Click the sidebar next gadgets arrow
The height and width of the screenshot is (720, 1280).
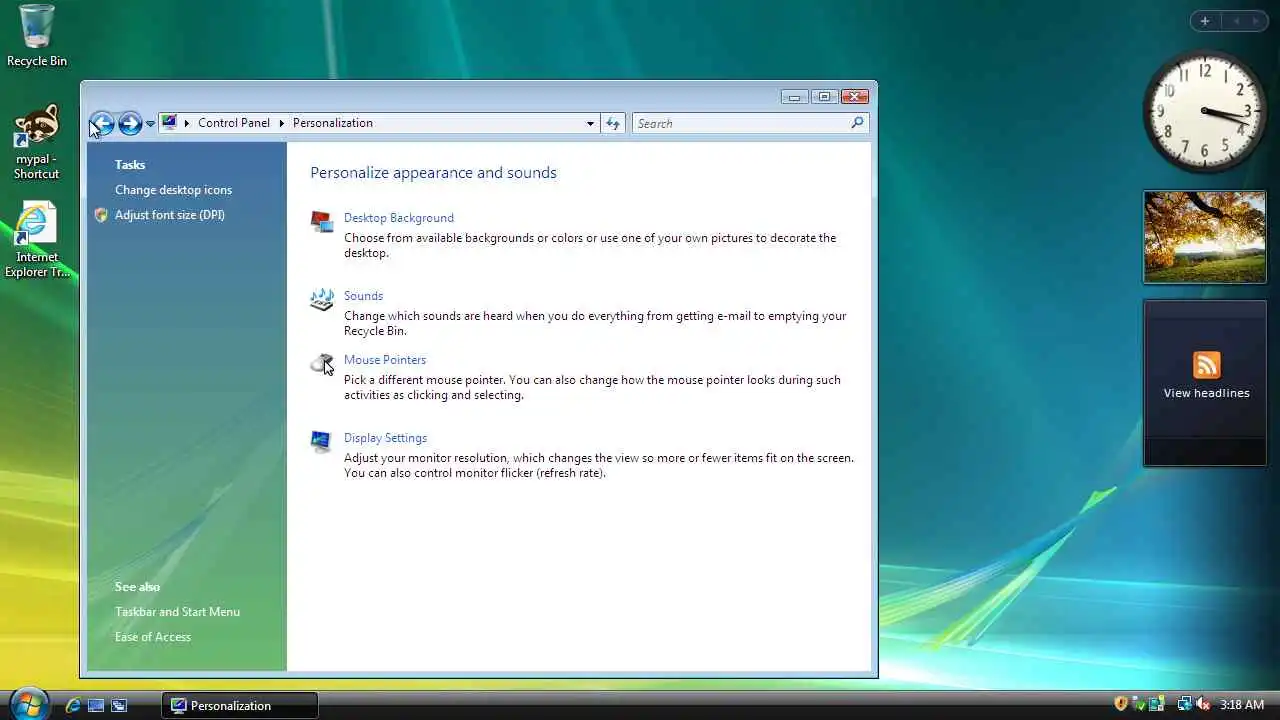[x=1258, y=21]
